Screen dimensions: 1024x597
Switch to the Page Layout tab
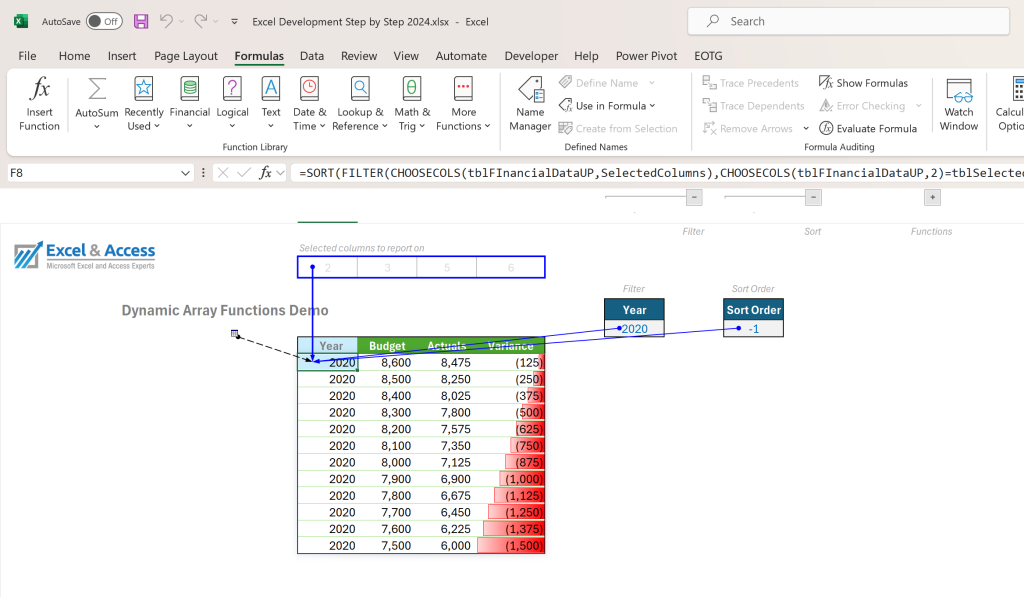coord(186,56)
